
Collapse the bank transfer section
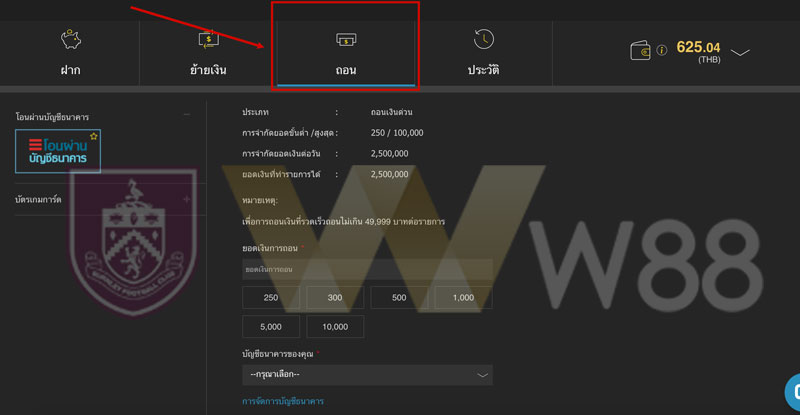click(x=187, y=115)
